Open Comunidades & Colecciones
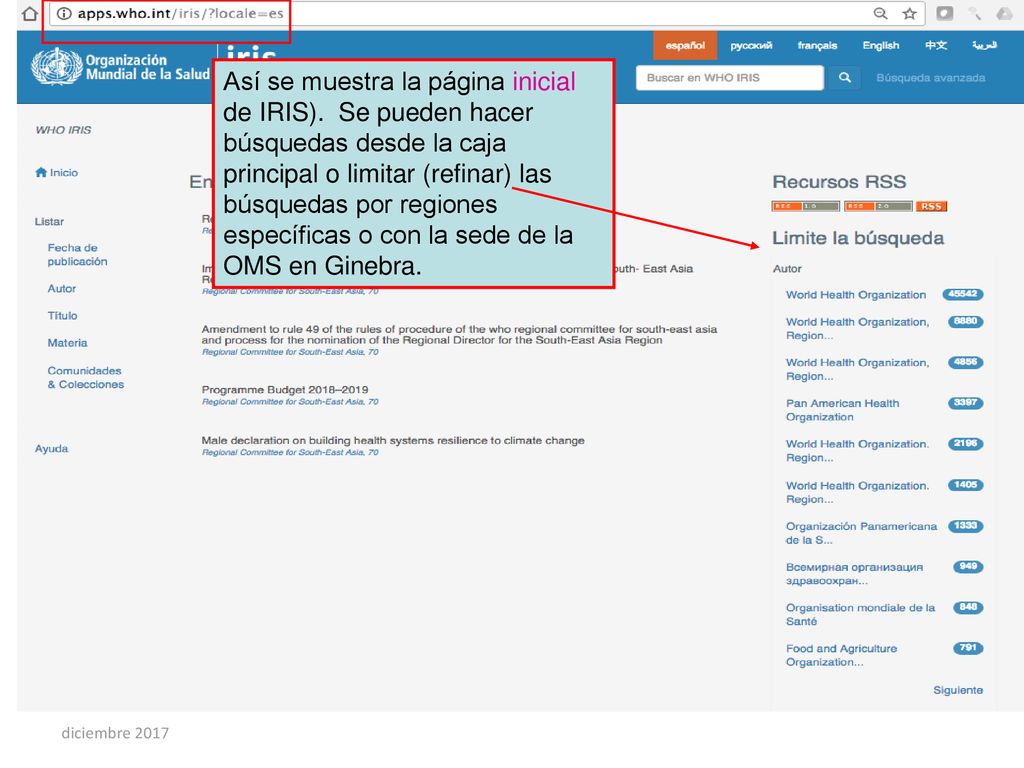 coord(85,377)
